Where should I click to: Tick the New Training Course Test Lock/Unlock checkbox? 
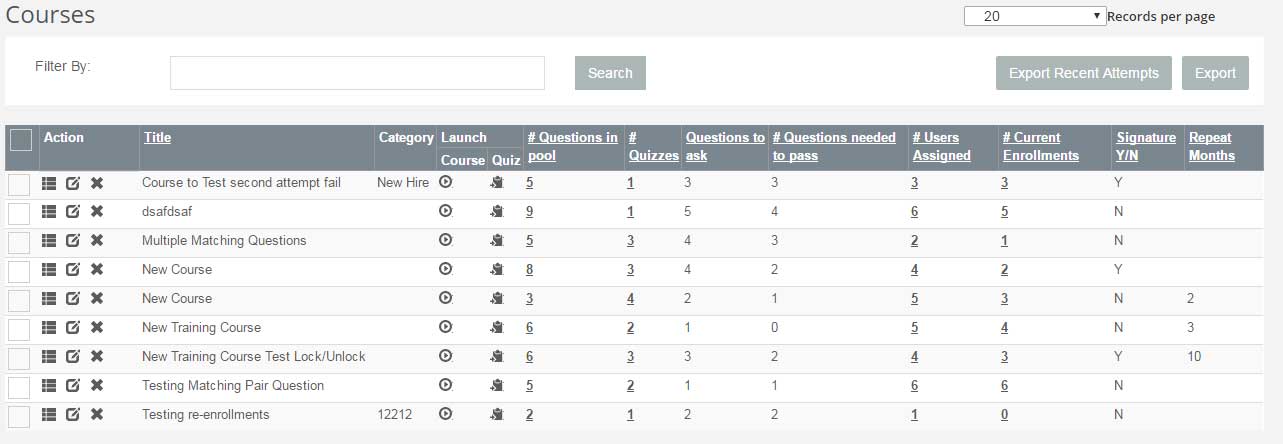(19, 359)
